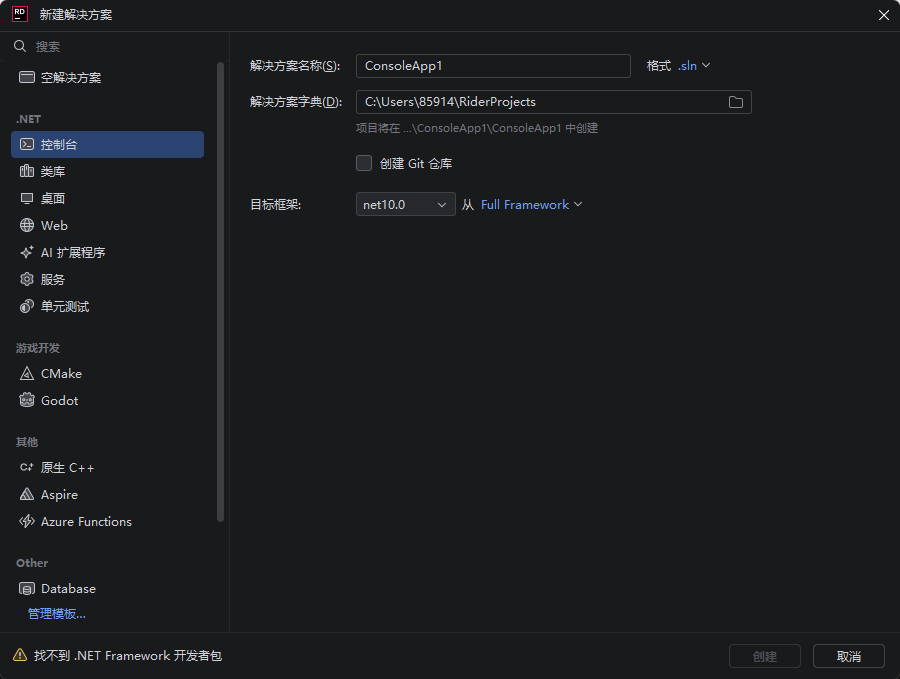Select the Godot template row
The width and height of the screenshot is (900, 679).
(107, 400)
